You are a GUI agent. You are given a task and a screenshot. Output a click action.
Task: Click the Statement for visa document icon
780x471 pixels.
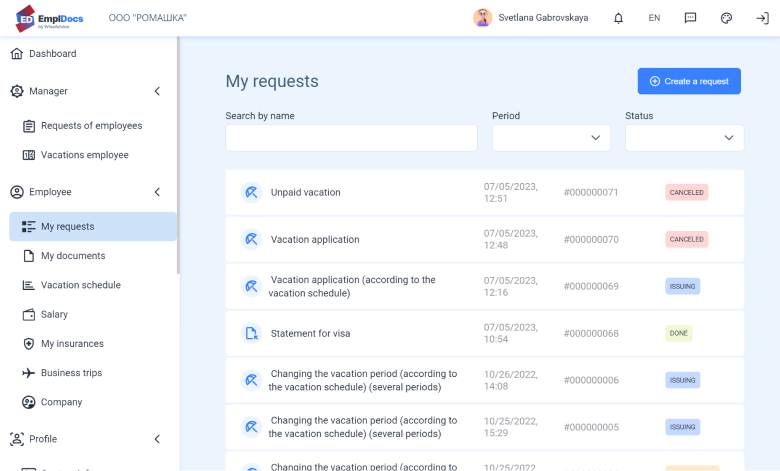[251, 333]
